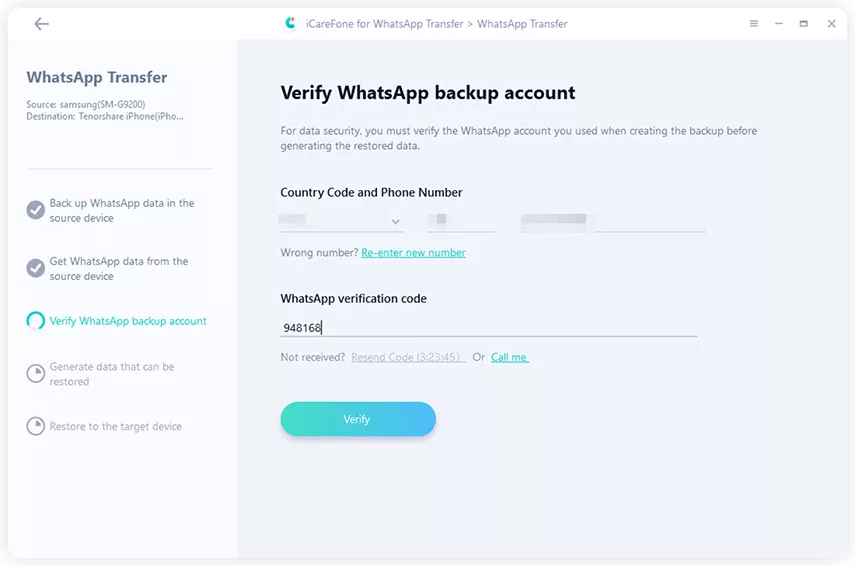855x566 pixels.
Task: Select Restore to the target device step
Action: point(116,426)
